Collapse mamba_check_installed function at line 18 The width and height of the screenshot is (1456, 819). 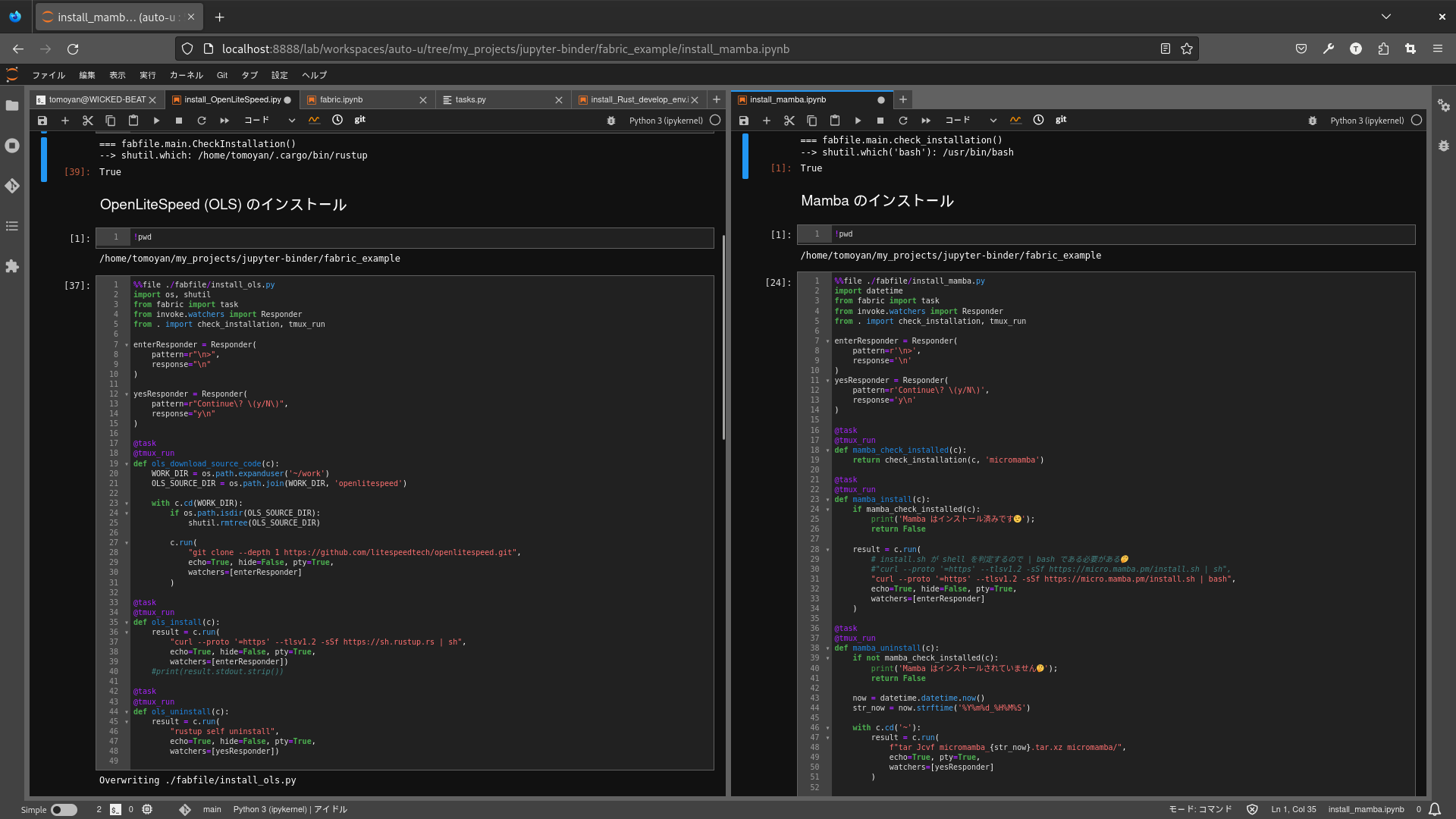827,450
